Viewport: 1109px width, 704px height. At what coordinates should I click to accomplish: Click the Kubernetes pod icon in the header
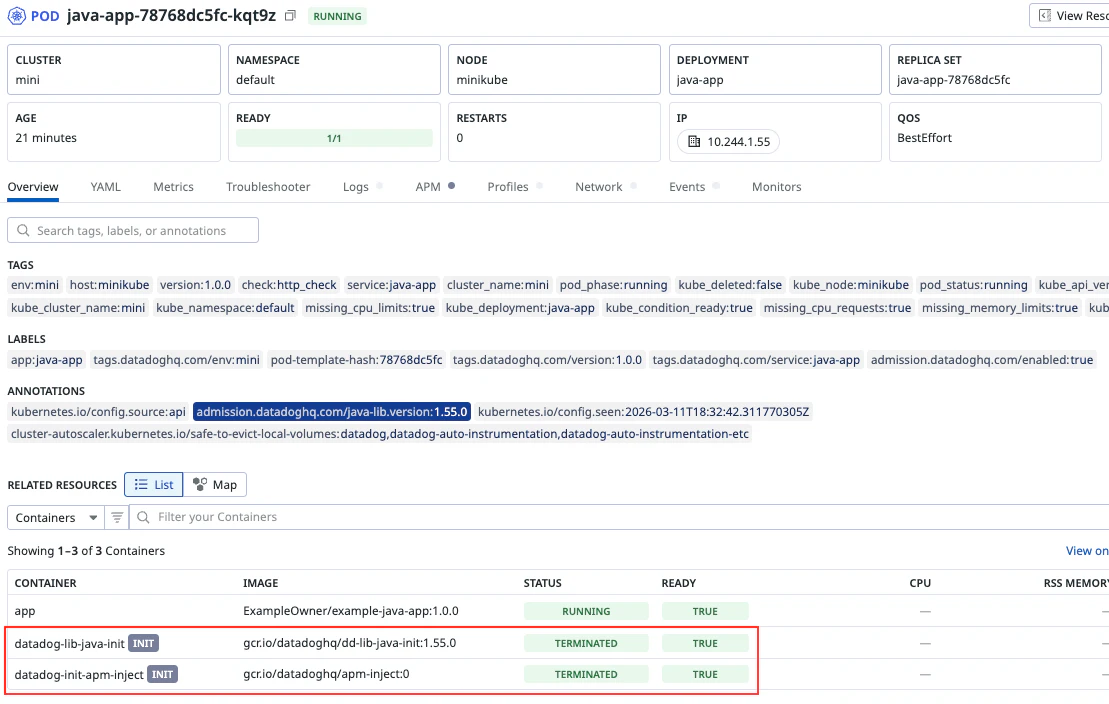pyautogui.click(x=16, y=16)
